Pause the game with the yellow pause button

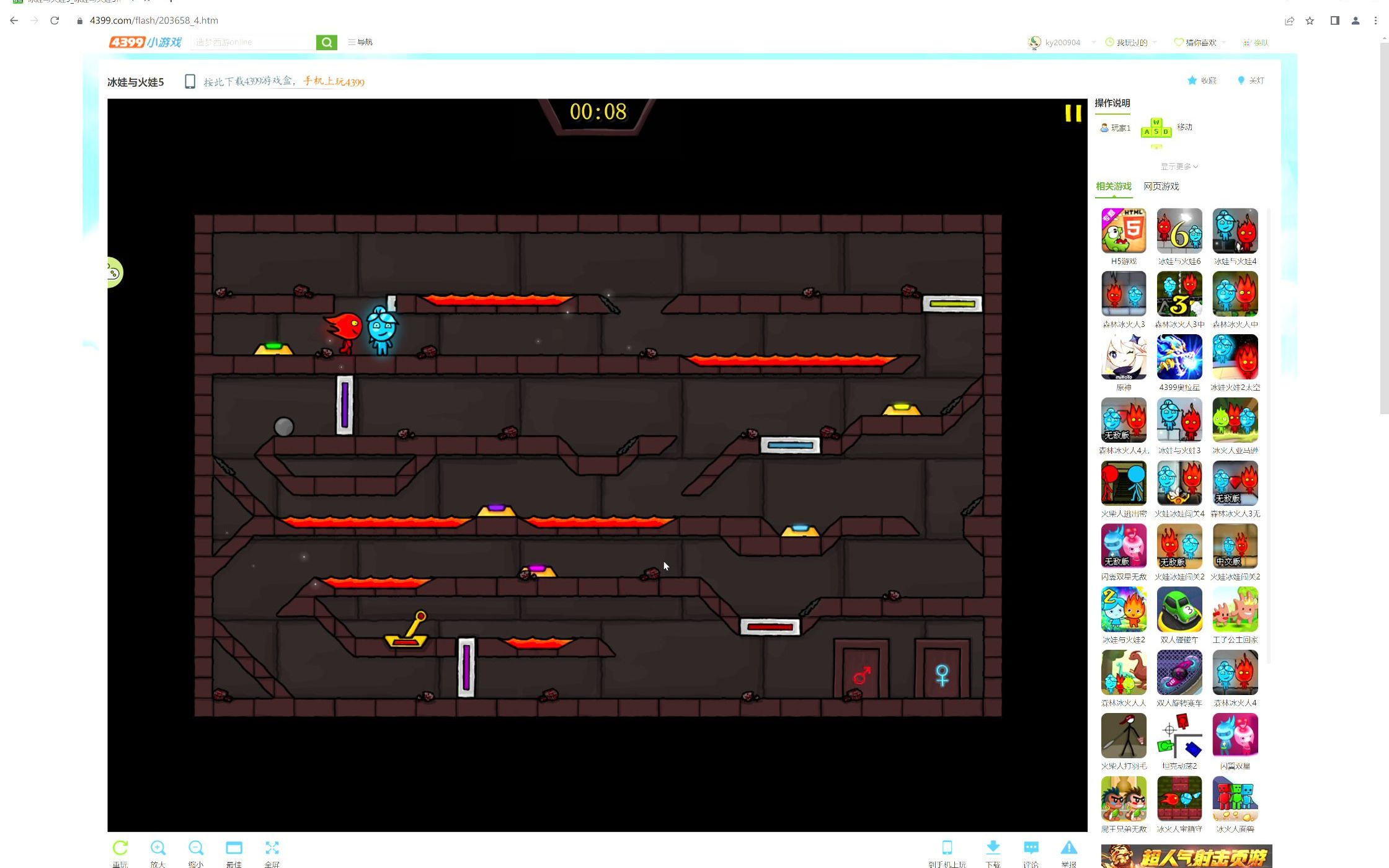[x=1073, y=113]
